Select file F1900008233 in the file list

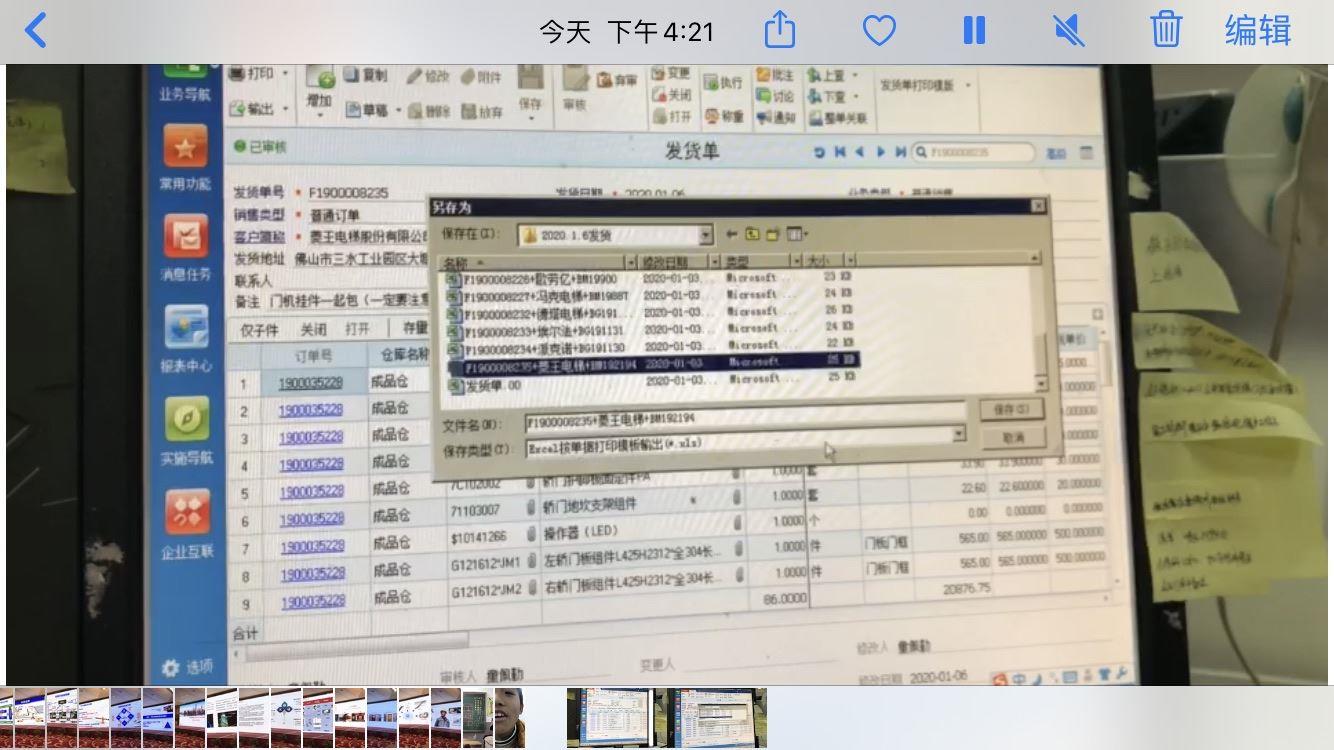[x=536, y=331]
